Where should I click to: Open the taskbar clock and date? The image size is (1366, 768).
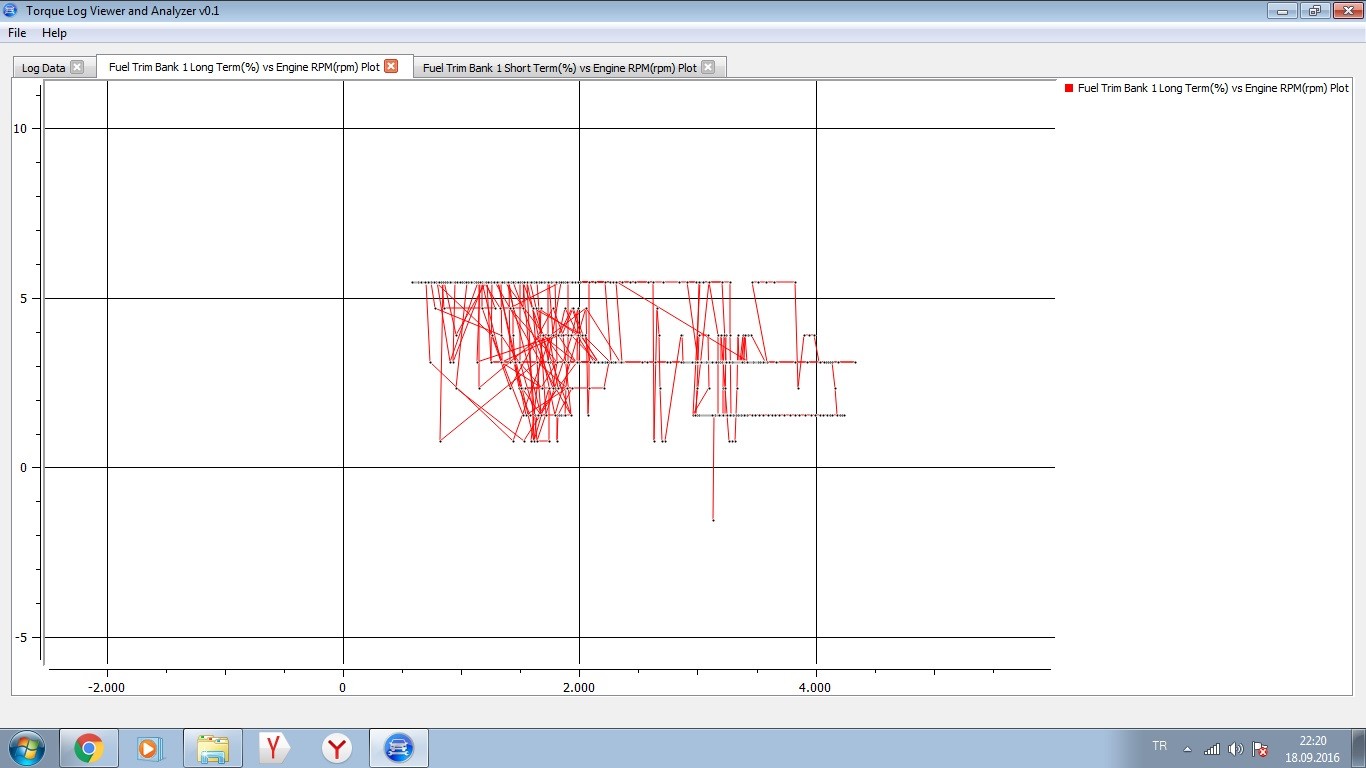coord(1312,748)
